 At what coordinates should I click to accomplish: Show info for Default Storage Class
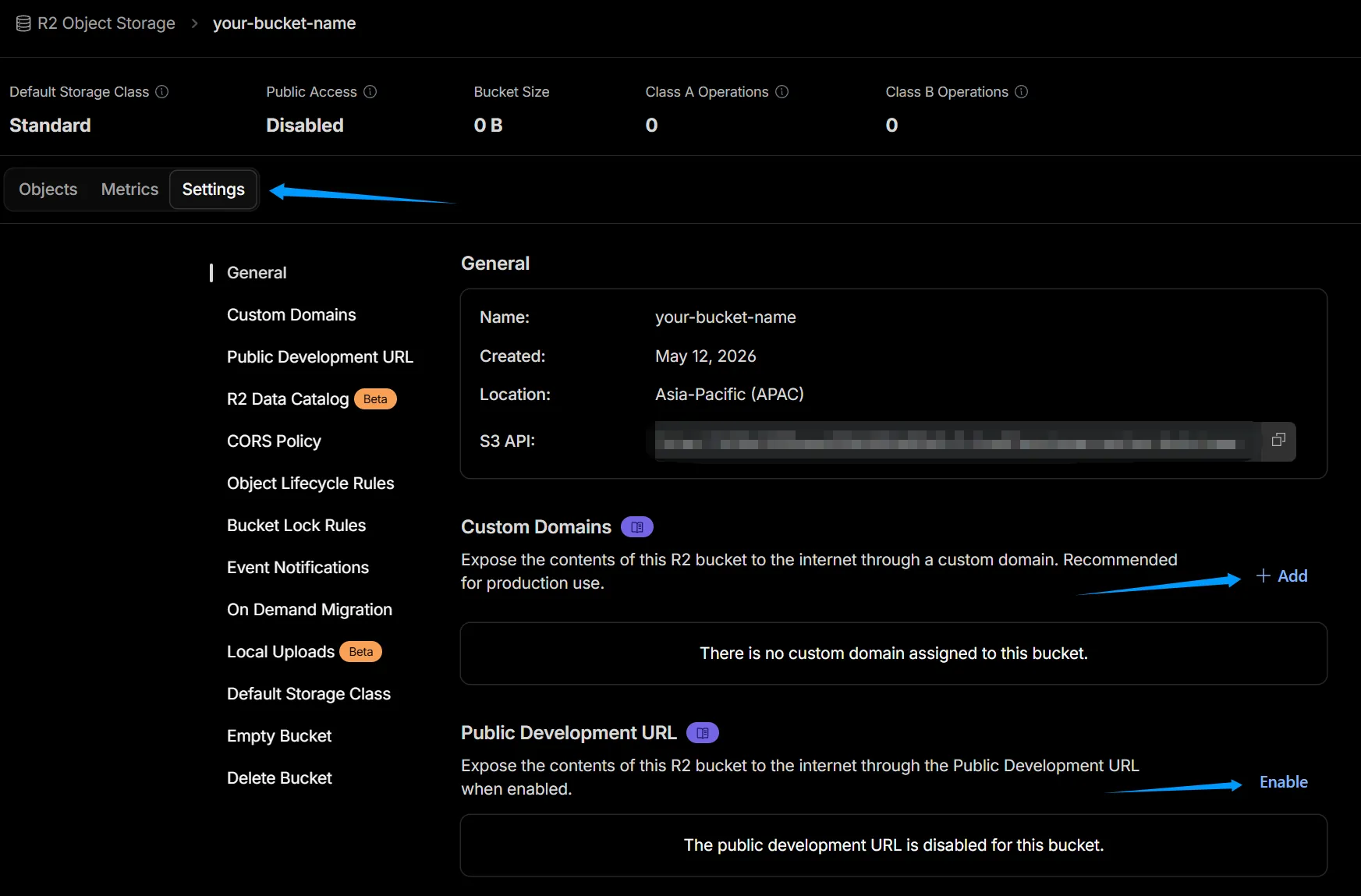tap(162, 92)
